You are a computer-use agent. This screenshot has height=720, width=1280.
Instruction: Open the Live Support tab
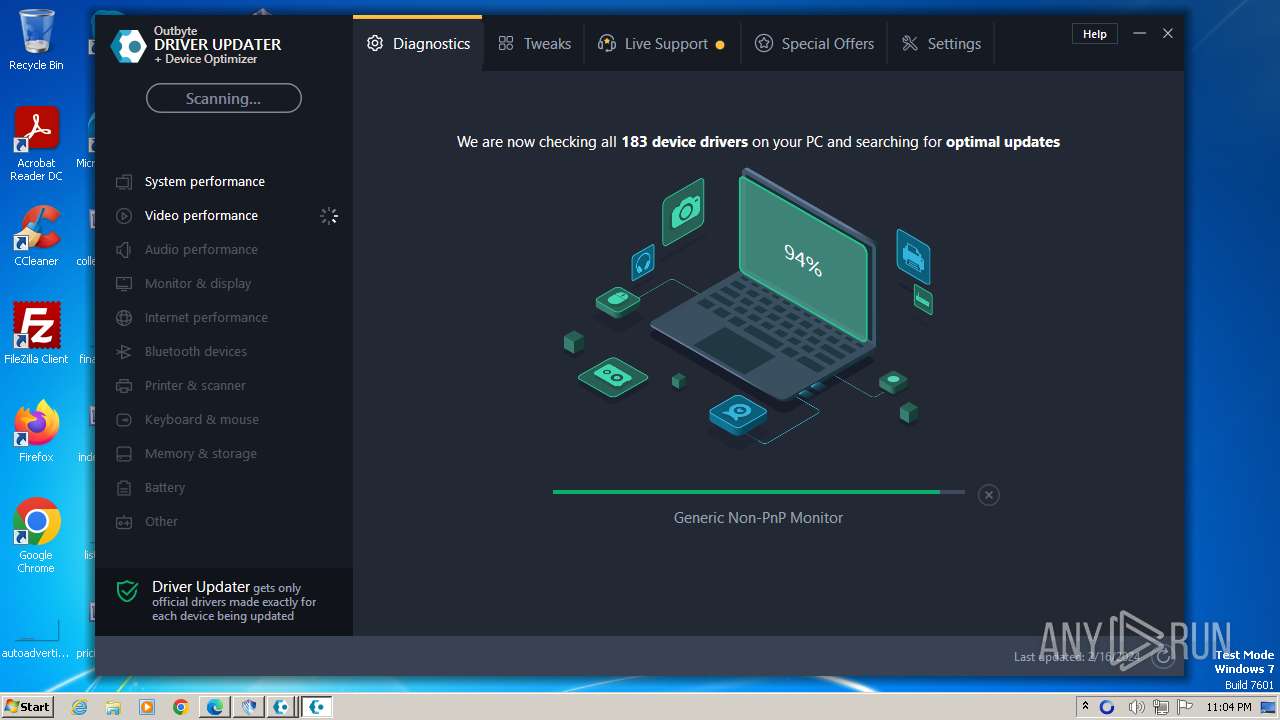tap(661, 44)
